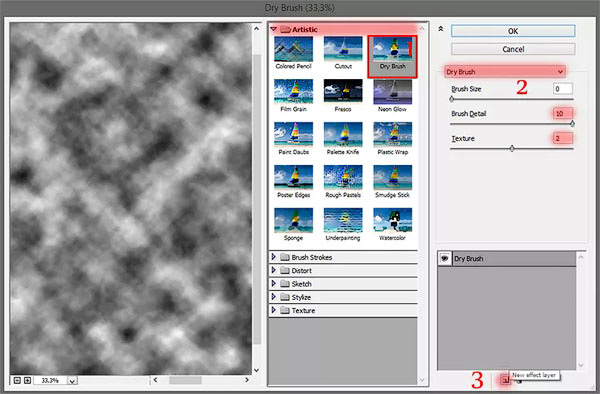Click the Brush Size slider track

point(512,99)
